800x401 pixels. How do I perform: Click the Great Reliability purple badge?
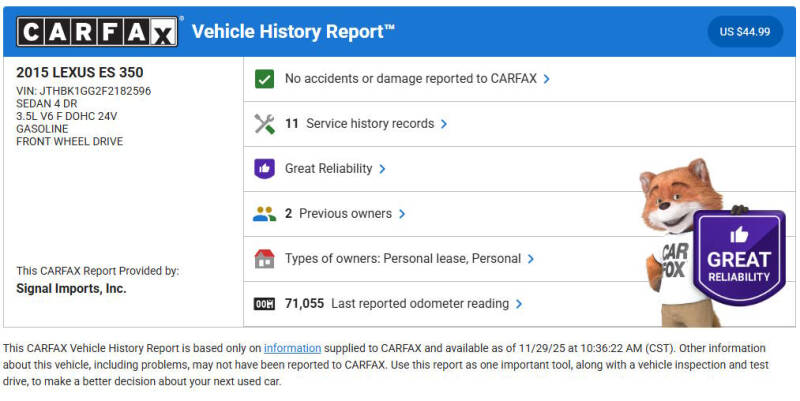coord(739,255)
